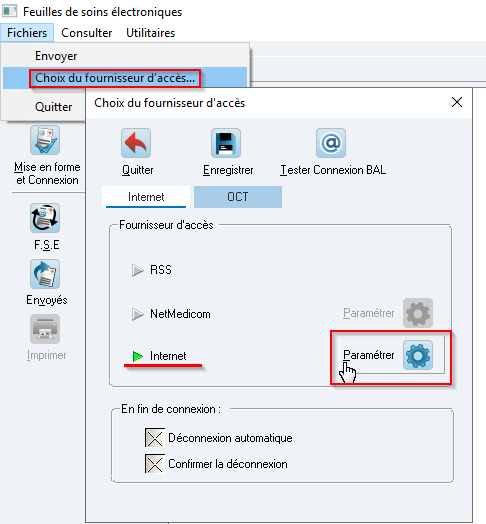
Task: Select the NetMedicom provider arrow
Action: (137, 314)
